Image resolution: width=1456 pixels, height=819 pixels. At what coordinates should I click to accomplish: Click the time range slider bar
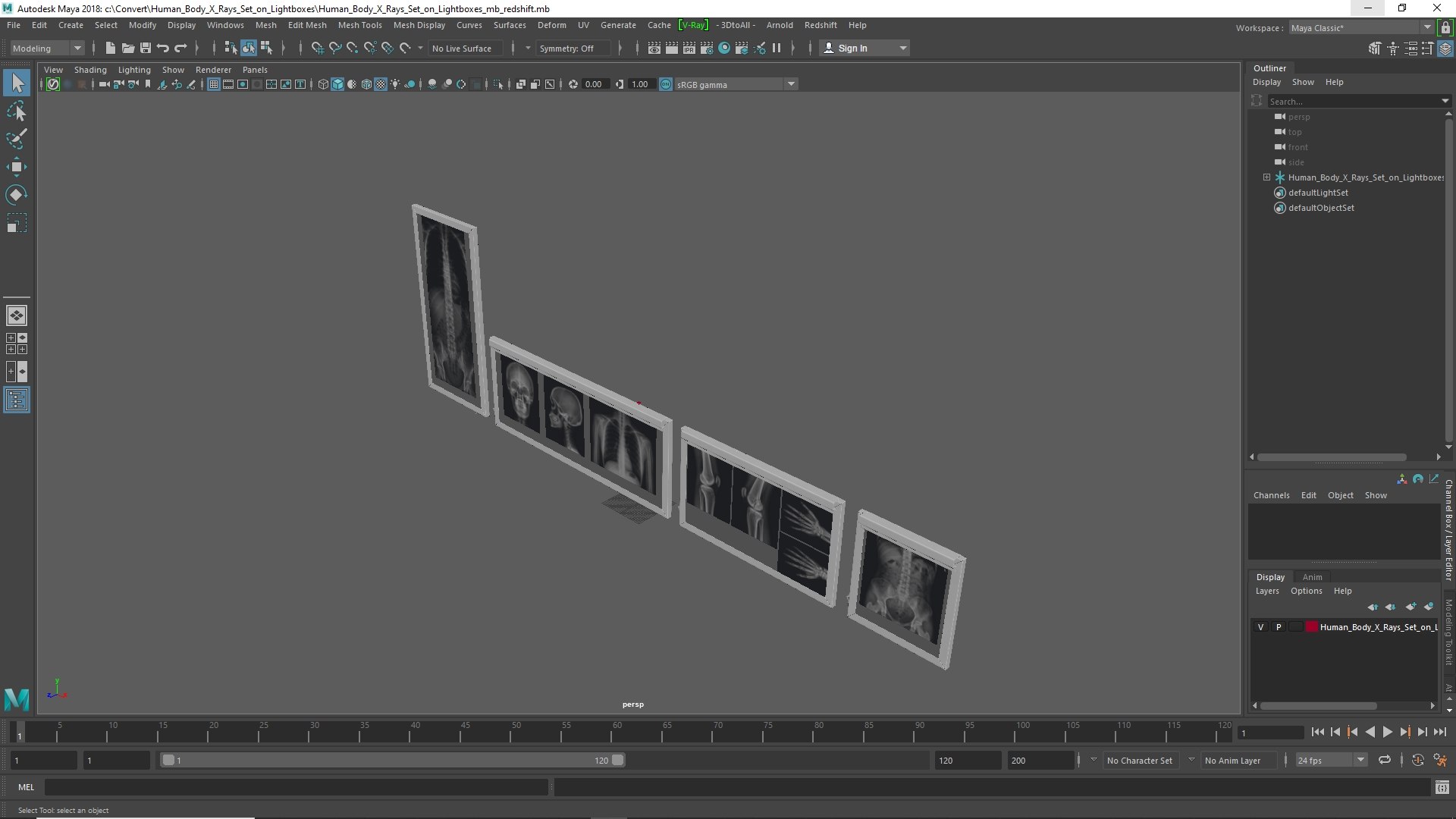point(392,760)
